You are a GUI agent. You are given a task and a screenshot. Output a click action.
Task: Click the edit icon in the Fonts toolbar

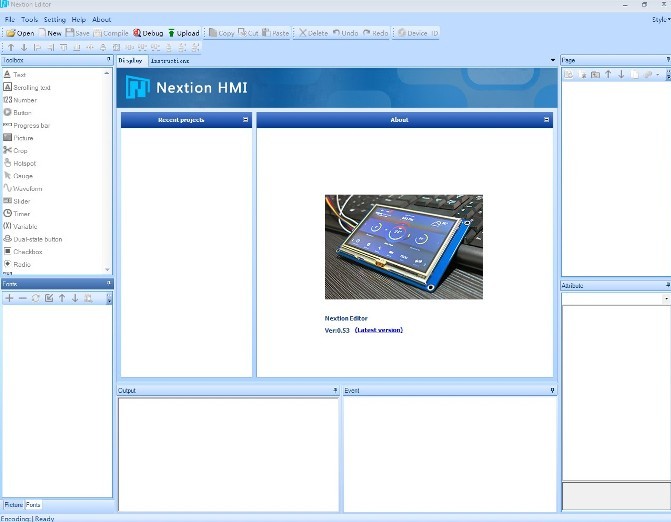(x=49, y=298)
